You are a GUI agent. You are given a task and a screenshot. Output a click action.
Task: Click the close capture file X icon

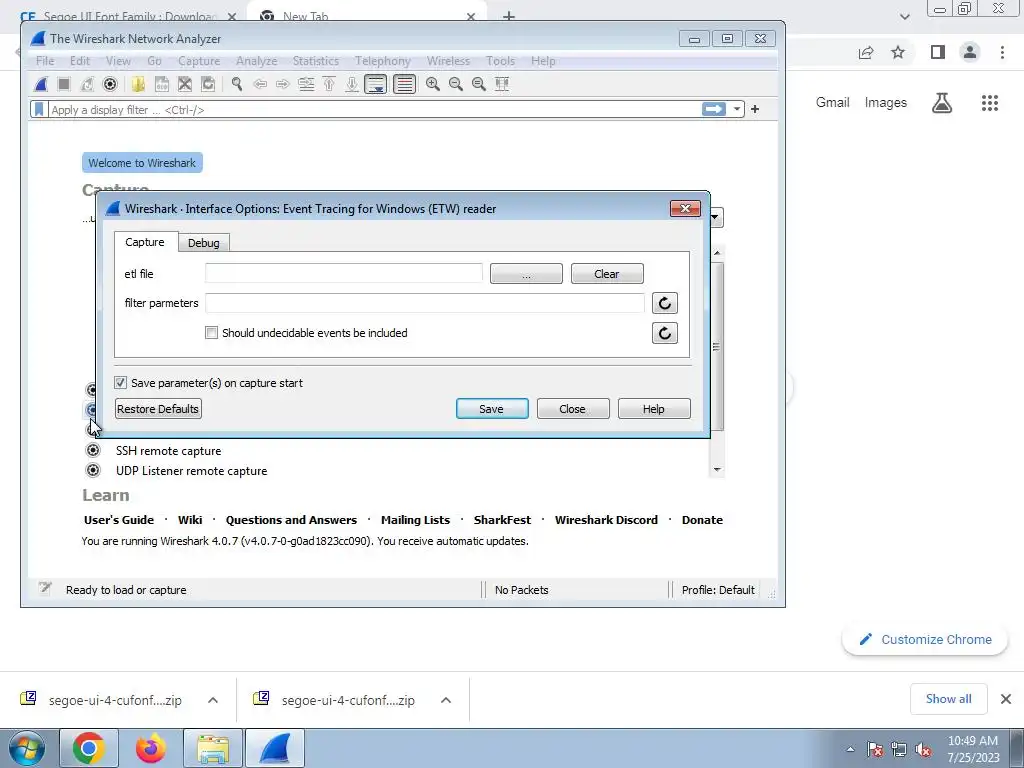(185, 84)
